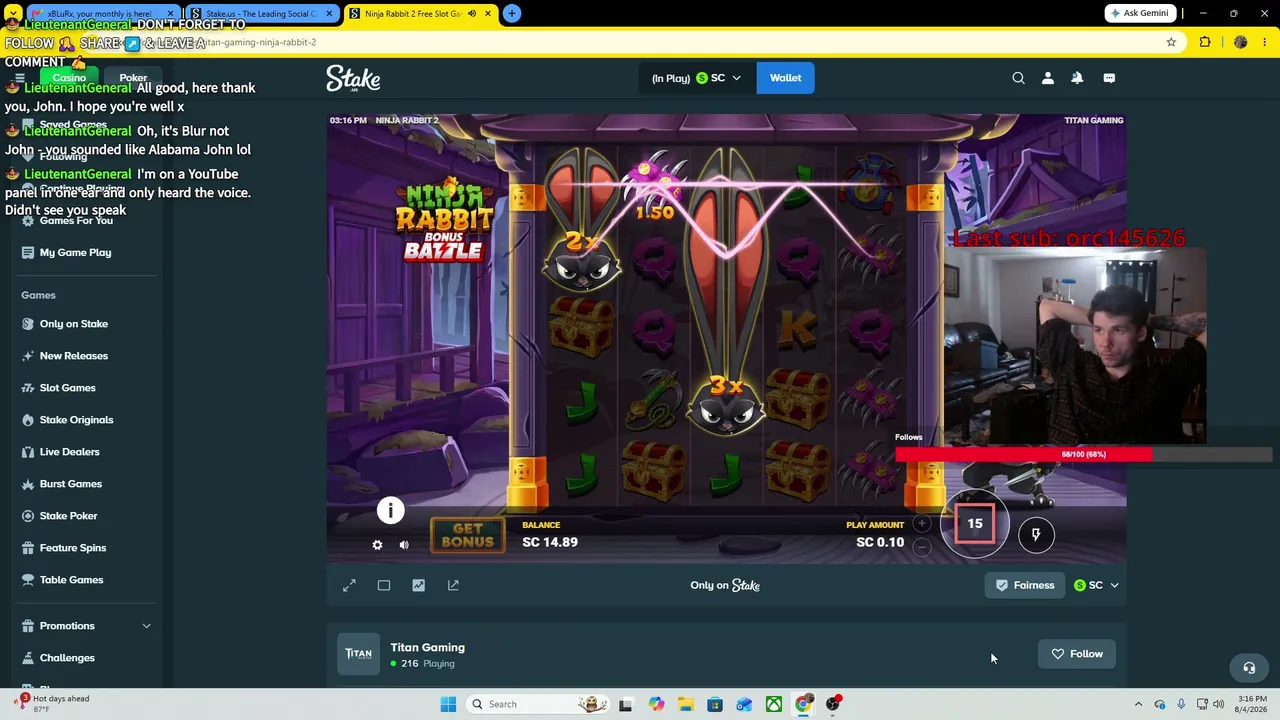Enter fullscreen game mode
The image size is (1280, 720).
coord(349,585)
